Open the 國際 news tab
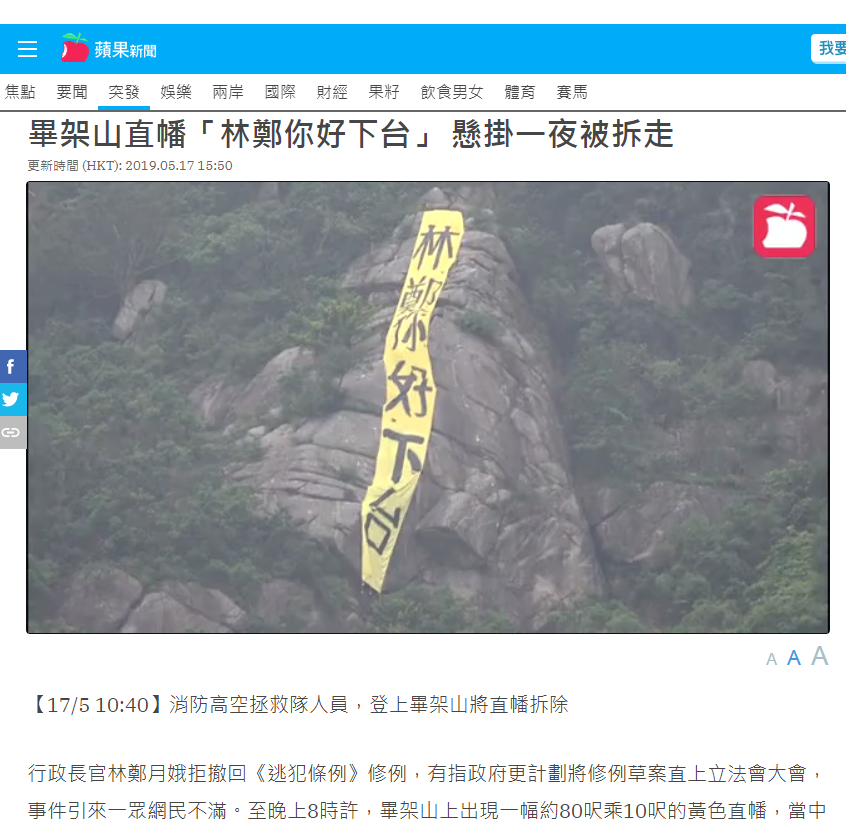 [x=280, y=92]
